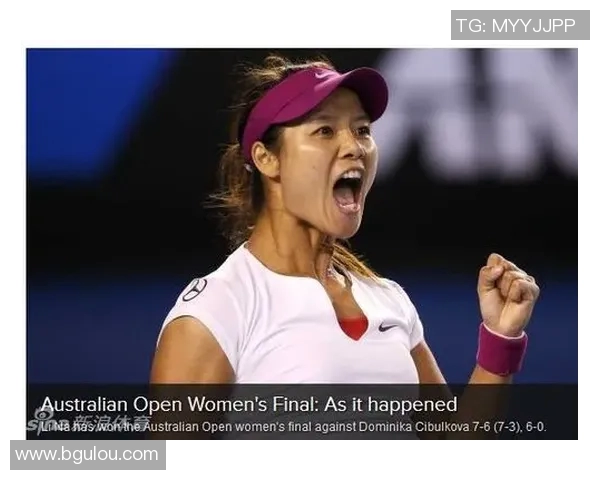Viewport: 600px width, 480px height.
Task: Click the blurred white lettering in background
Action: 480,111
